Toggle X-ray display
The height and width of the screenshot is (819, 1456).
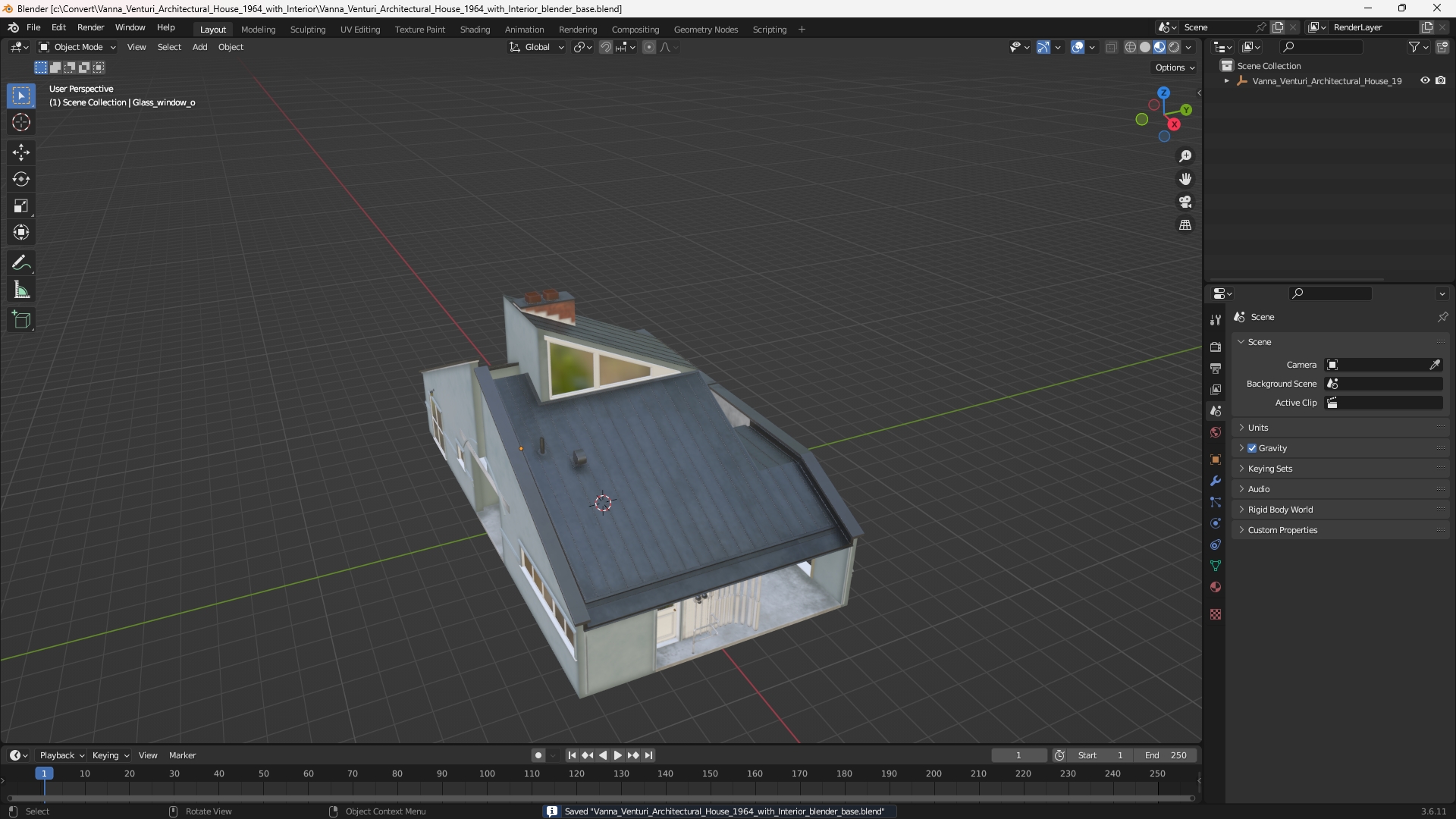(1112, 47)
